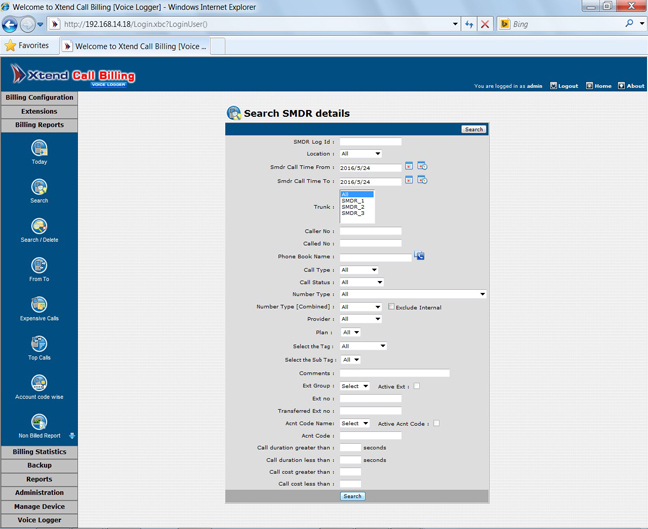Open the Non Billed Report icon
The width and height of the screenshot is (648, 529).
click(x=39, y=422)
